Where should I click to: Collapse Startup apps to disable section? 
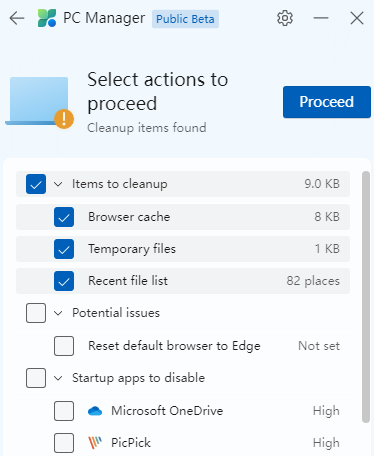(58, 378)
